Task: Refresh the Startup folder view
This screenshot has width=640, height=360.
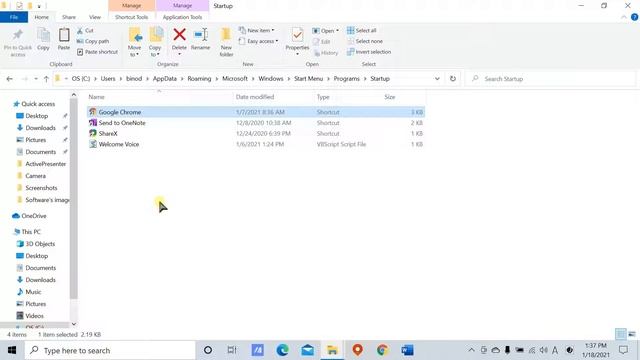Action: [x=453, y=79]
